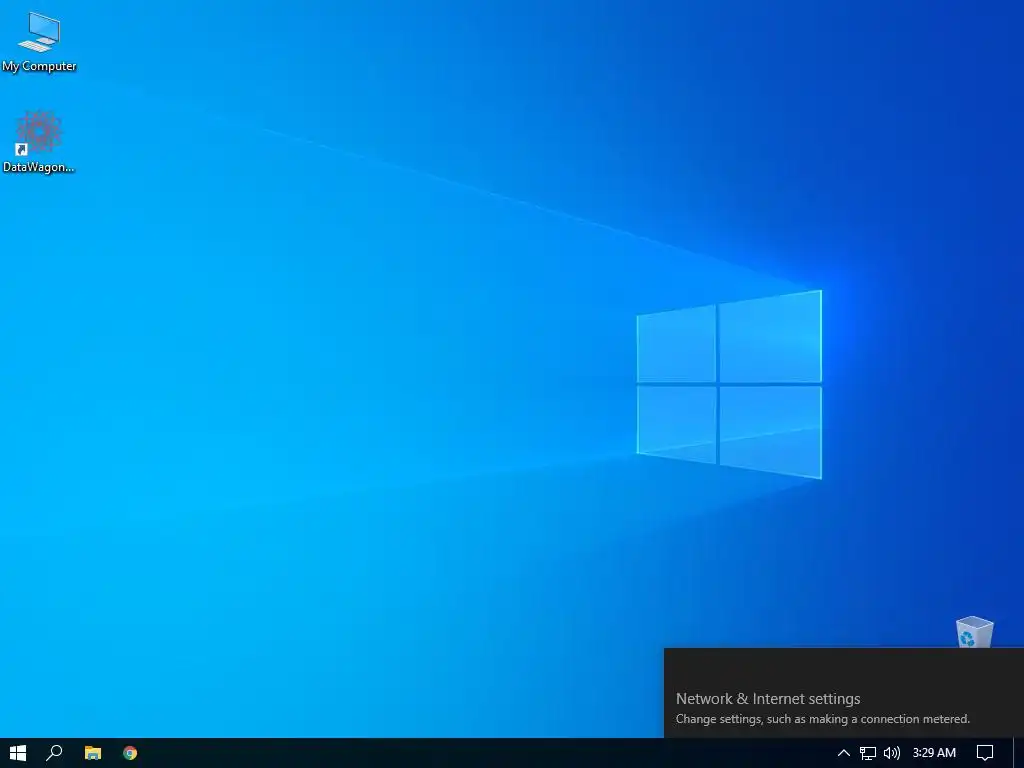Select the DataWagon desktop shortcut
Screen dimensions: 1024x768
click(39, 142)
